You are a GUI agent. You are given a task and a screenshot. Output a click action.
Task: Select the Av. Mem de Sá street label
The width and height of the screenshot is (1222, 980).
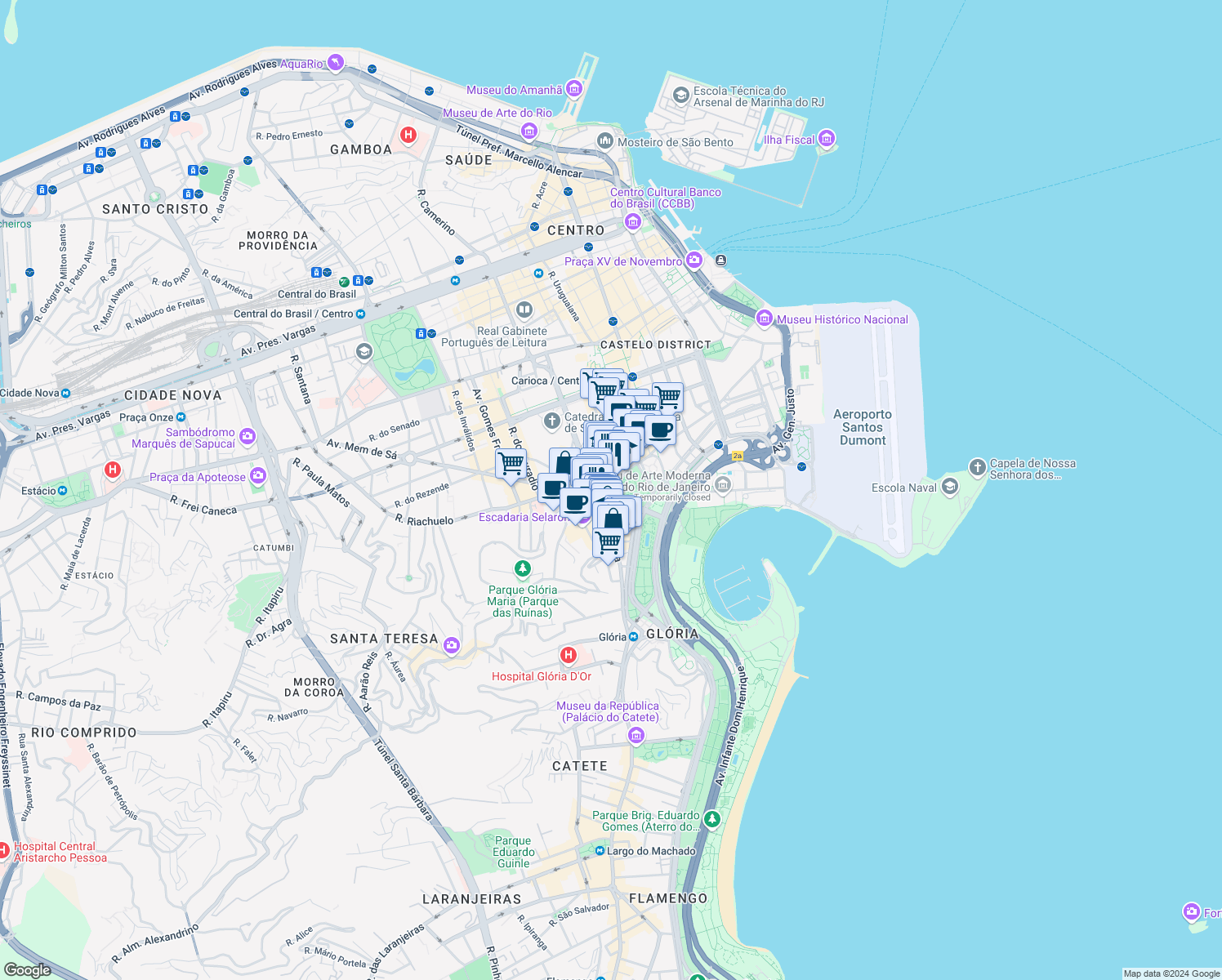362,449
